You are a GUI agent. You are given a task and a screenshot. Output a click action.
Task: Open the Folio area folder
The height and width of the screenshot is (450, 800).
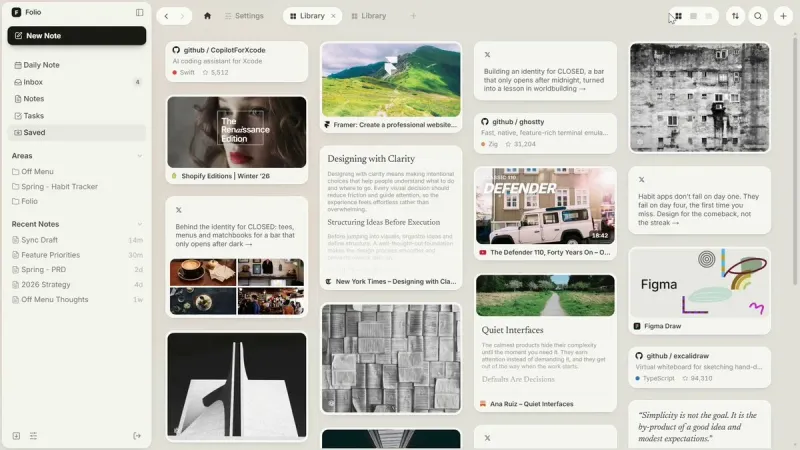pos(77,201)
